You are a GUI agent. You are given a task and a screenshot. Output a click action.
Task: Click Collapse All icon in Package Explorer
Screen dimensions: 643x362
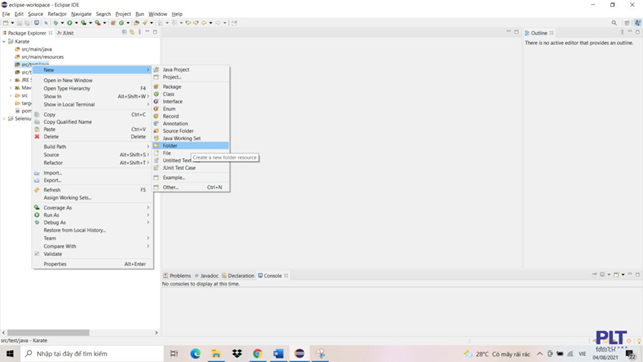pyautogui.click(x=124, y=32)
